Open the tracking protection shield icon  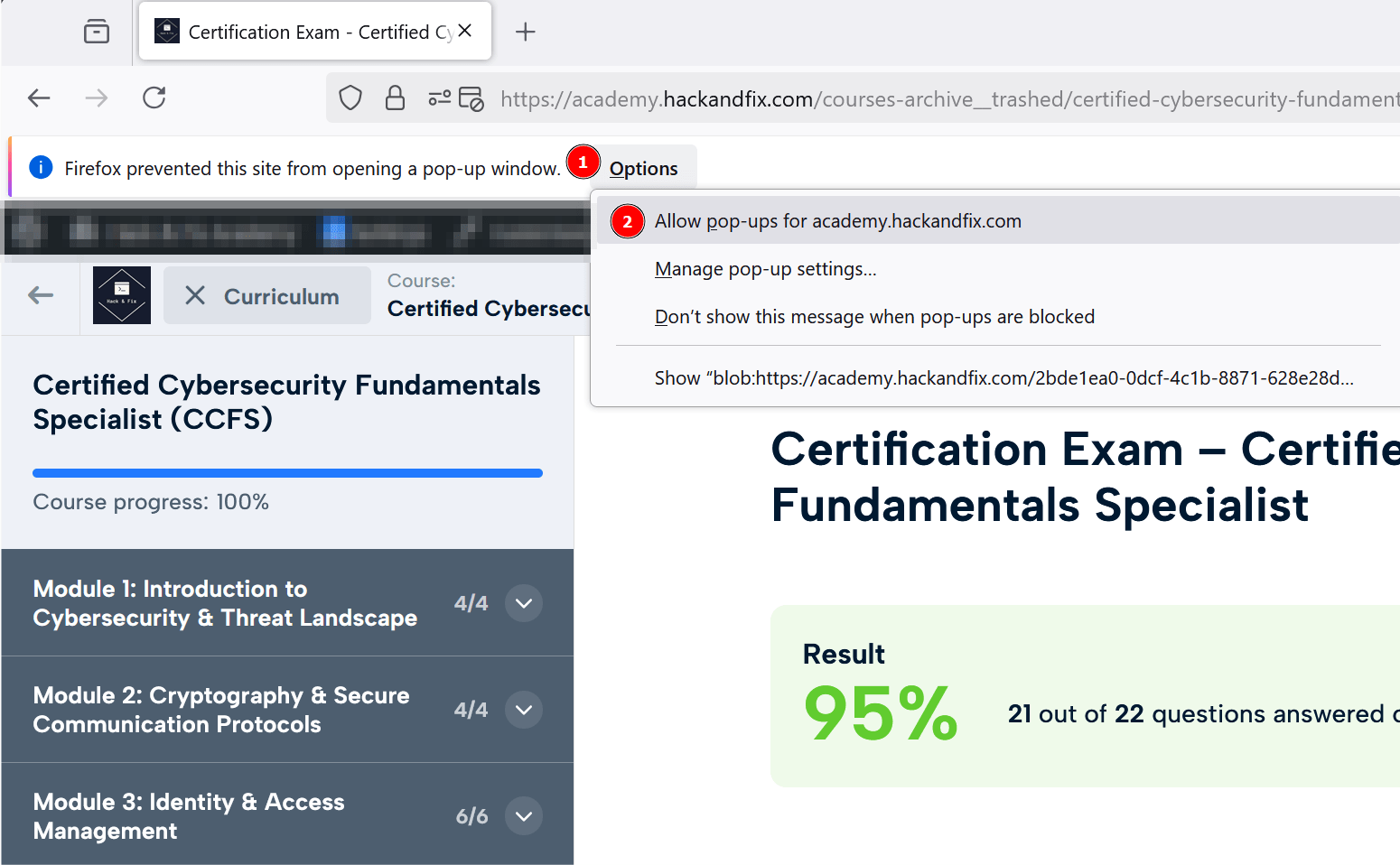click(x=350, y=98)
